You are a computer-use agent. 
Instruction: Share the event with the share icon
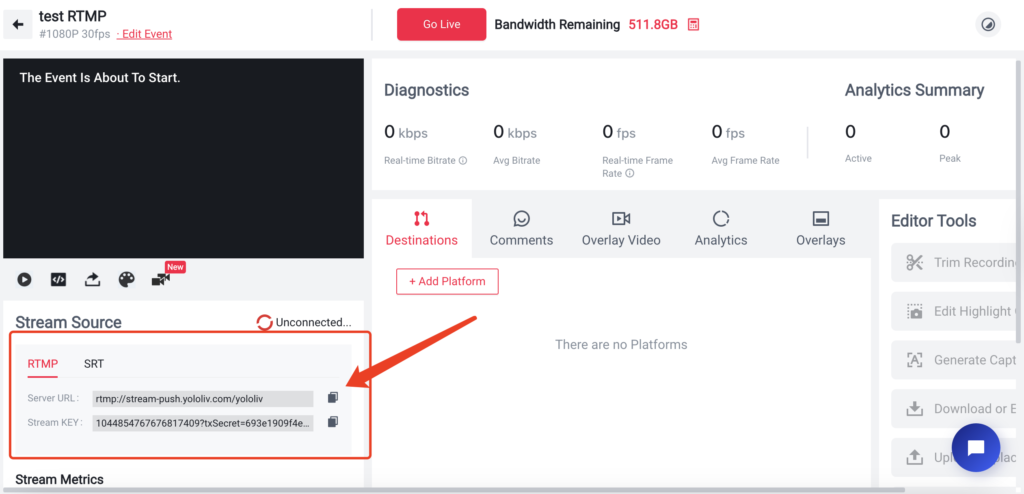point(93,280)
